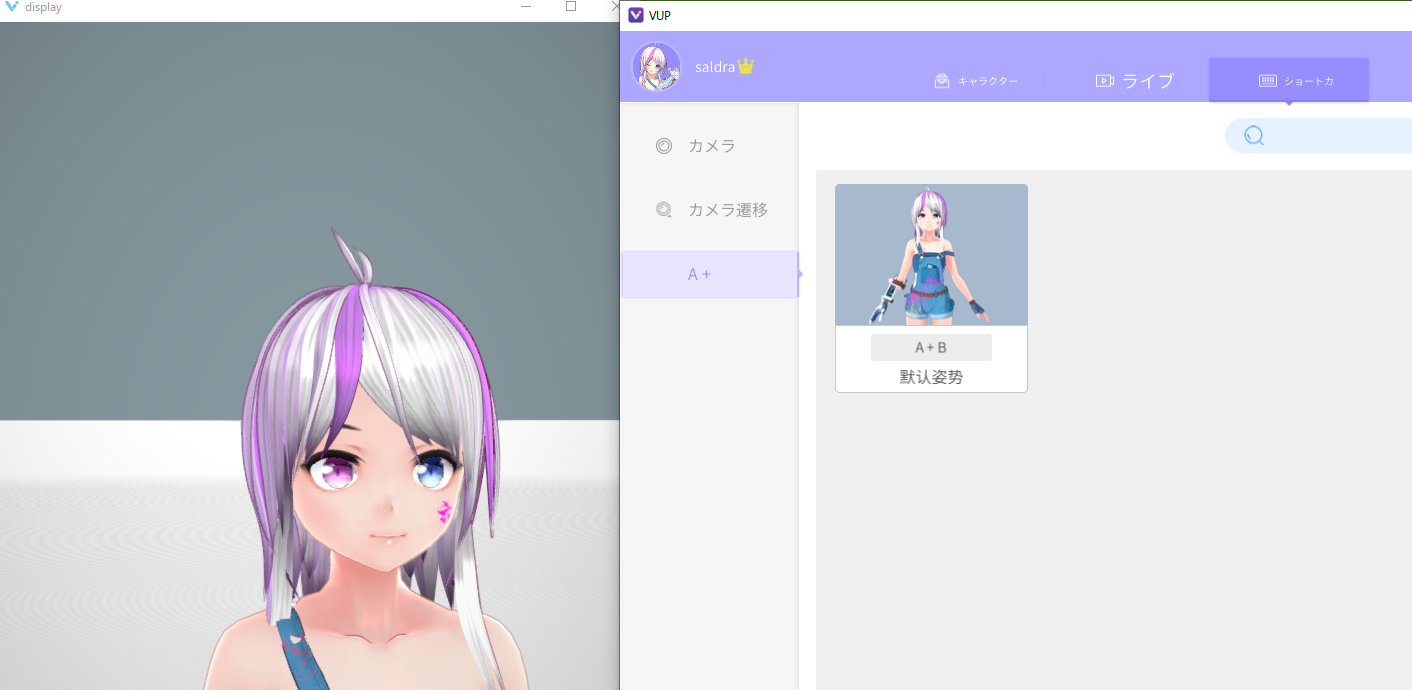Screen dimensions: 1412x690
Task: Open the カメラ遷移 sidebar item
Action: 710,210
